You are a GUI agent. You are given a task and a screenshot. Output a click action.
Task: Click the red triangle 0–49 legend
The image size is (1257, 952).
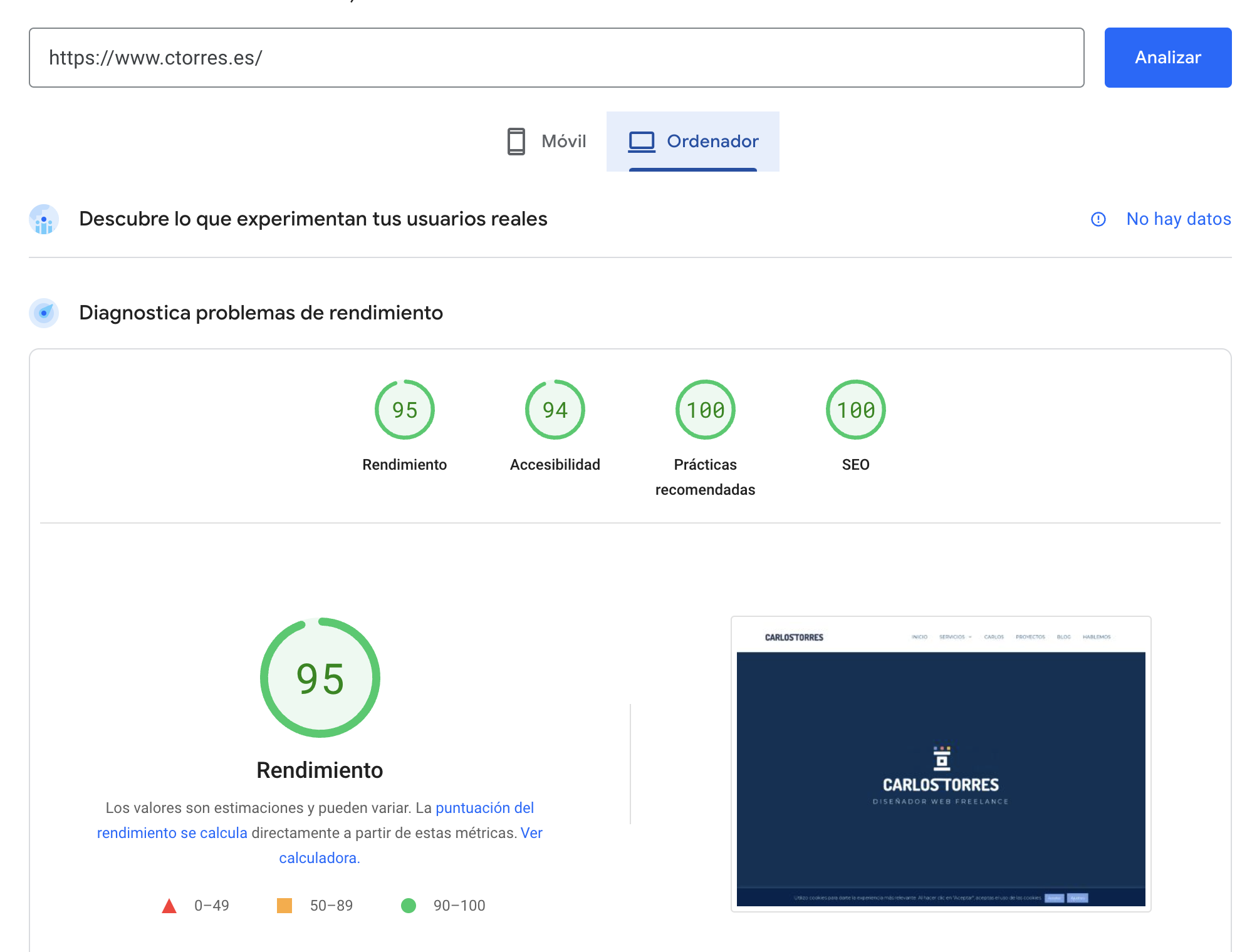pyautogui.click(x=169, y=906)
